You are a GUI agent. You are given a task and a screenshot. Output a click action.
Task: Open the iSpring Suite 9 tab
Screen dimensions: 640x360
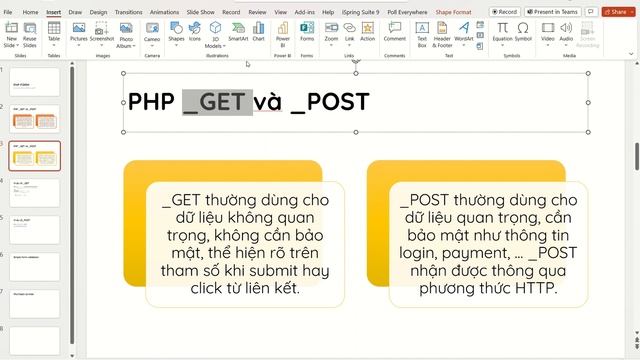(x=360, y=12)
